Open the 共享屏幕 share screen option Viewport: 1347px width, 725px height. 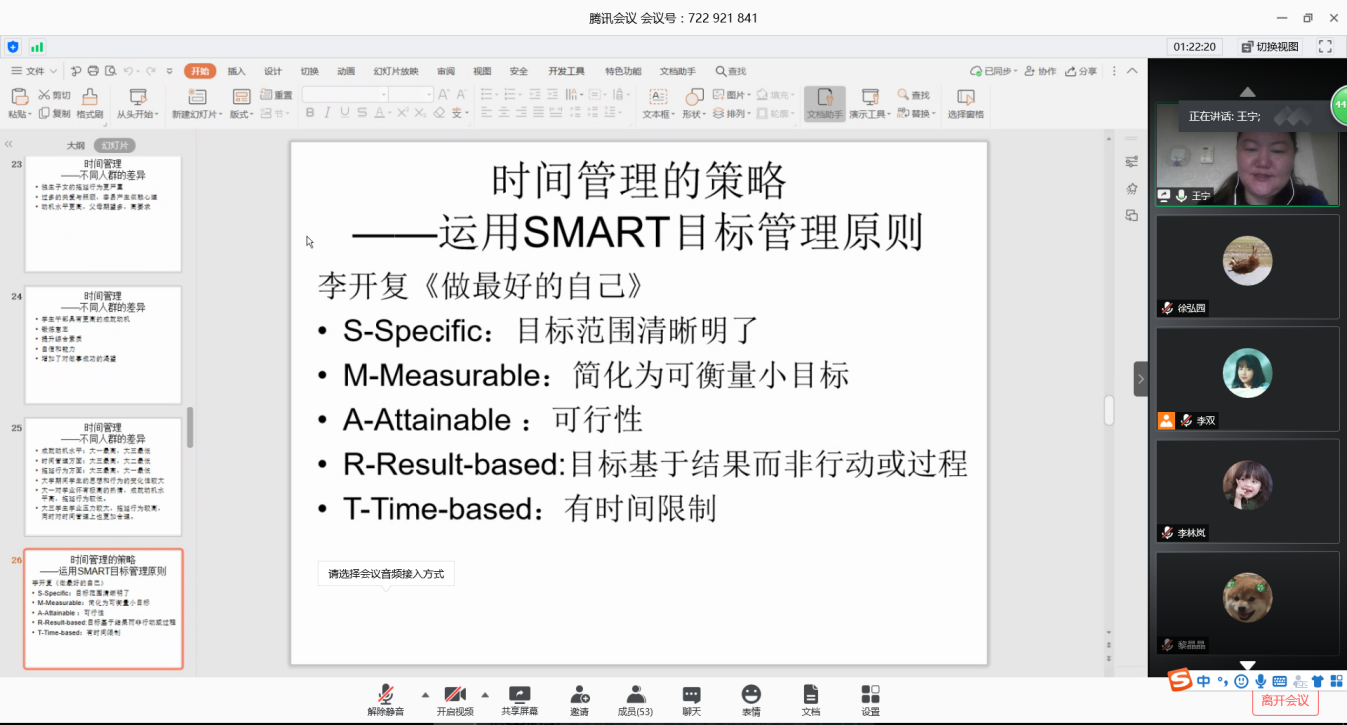pyautogui.click(x=519, y=700)
